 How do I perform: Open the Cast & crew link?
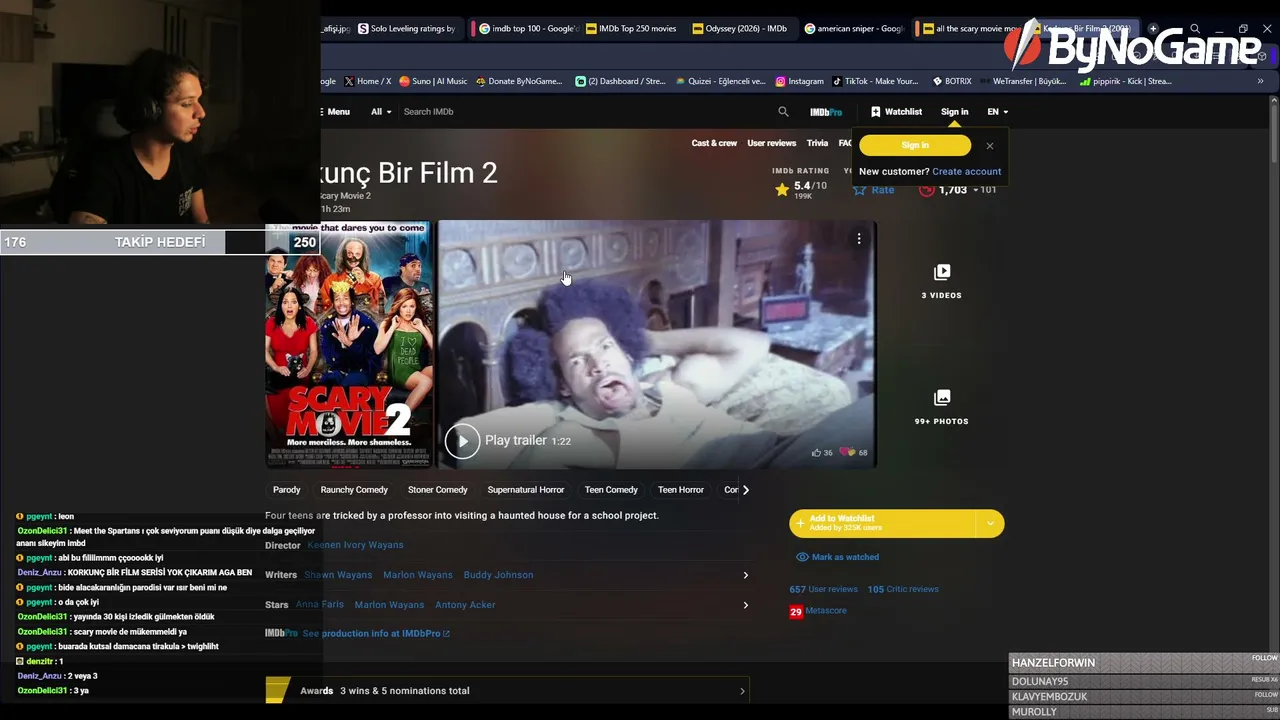714,143
